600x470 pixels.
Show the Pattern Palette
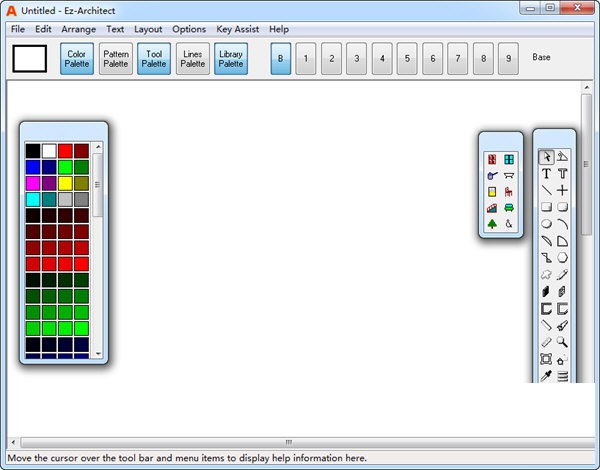tap(115, 59)
